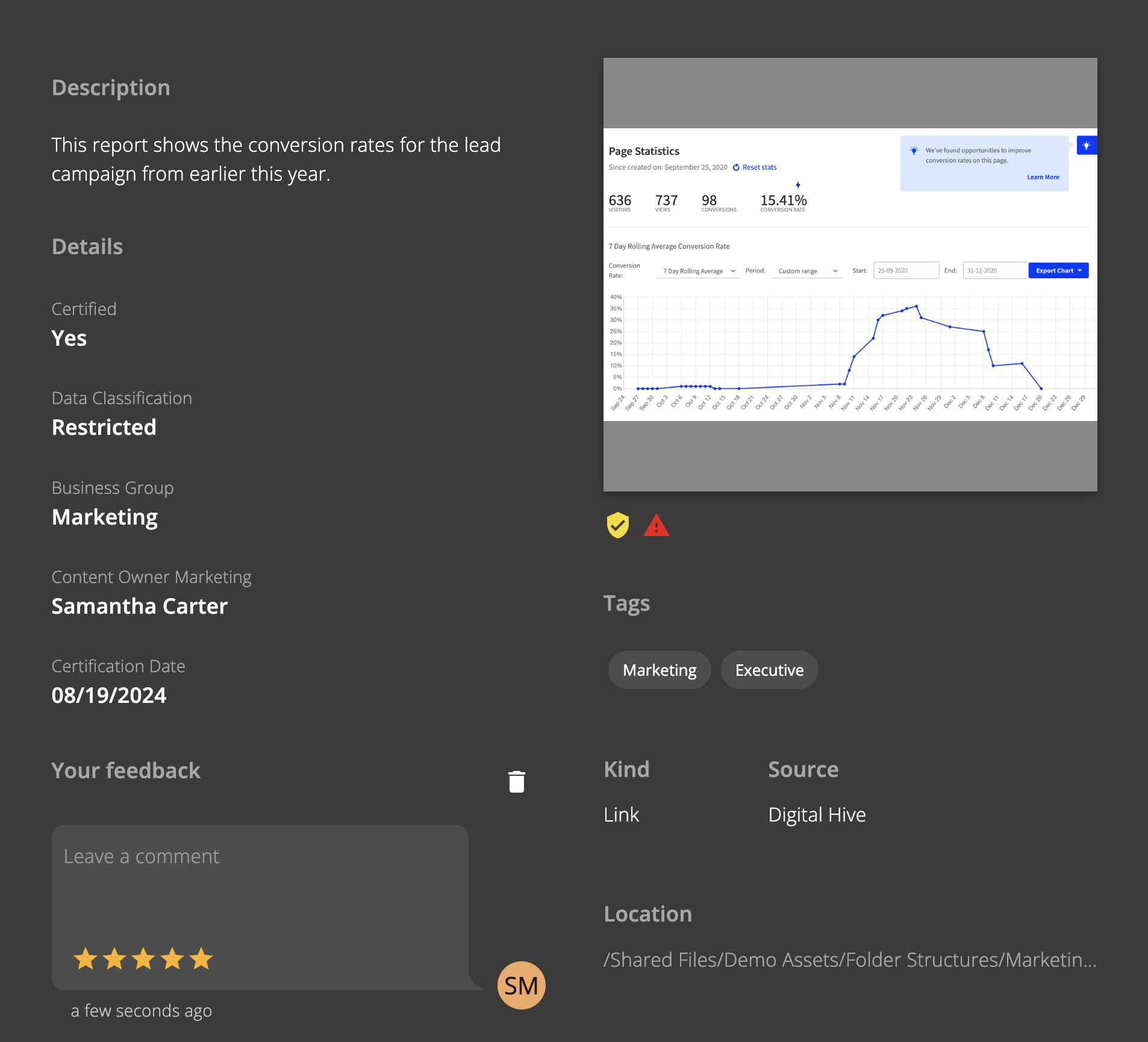The width and height of the screenshot is (1148, 1042).
Task: Click the blue lightbulb icon in the preview
Action: [1087, 145]
